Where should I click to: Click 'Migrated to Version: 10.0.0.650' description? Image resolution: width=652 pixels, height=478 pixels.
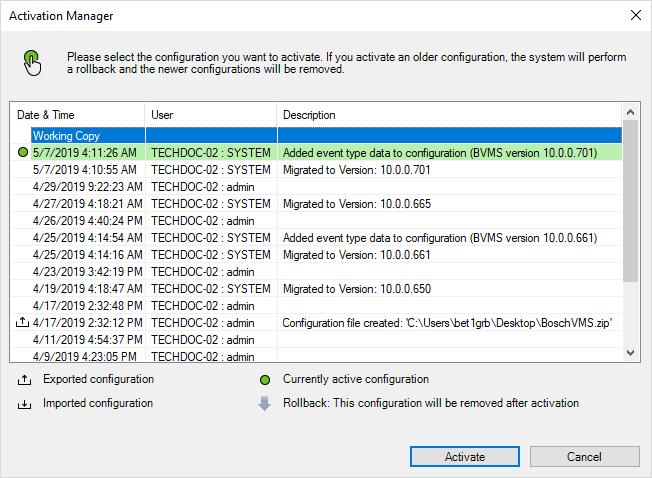(x=357, y=289)
